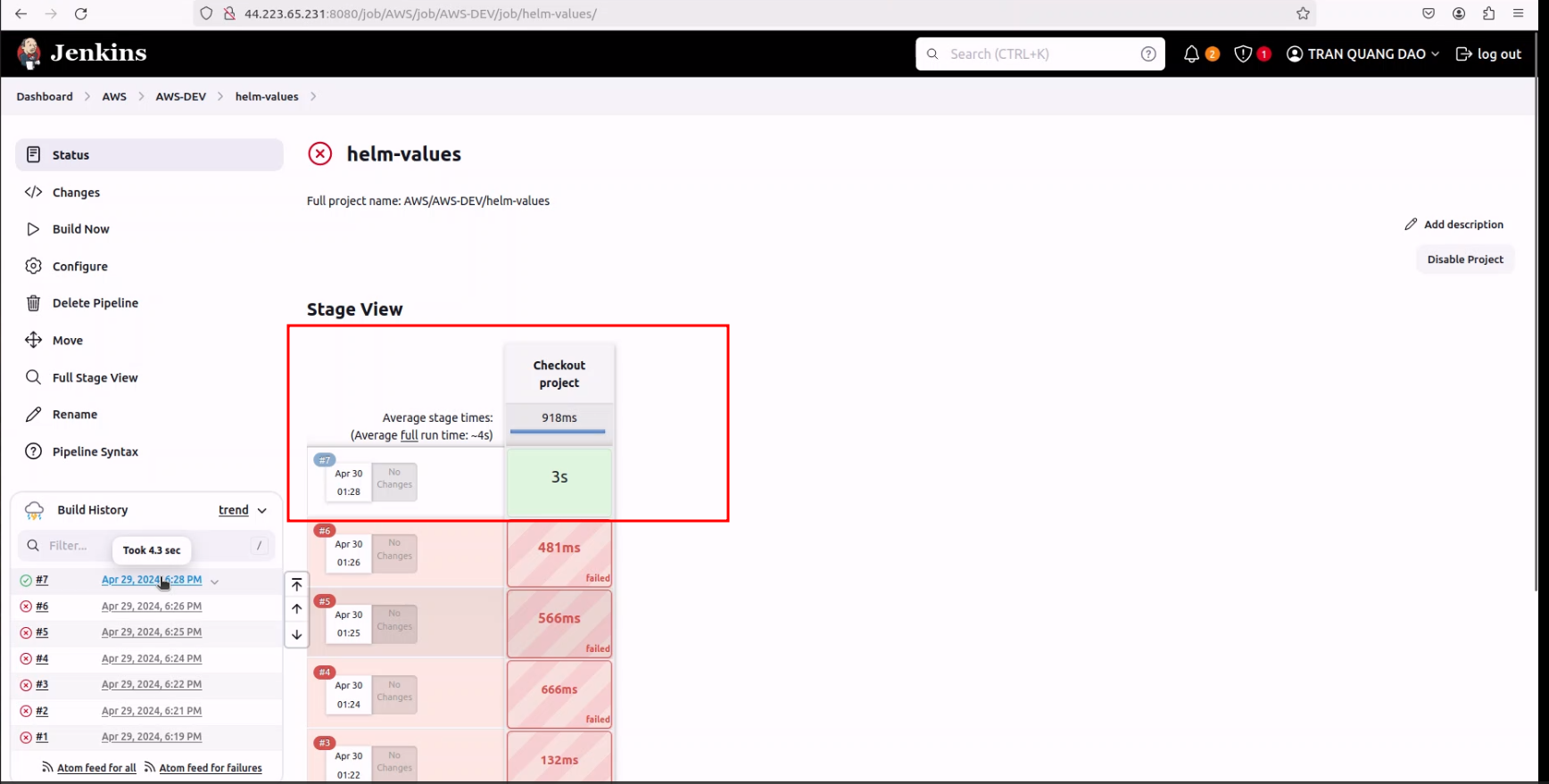Click the #6 build badge in Stage View
The image size is (1549, 784).
tap(325, 531)
